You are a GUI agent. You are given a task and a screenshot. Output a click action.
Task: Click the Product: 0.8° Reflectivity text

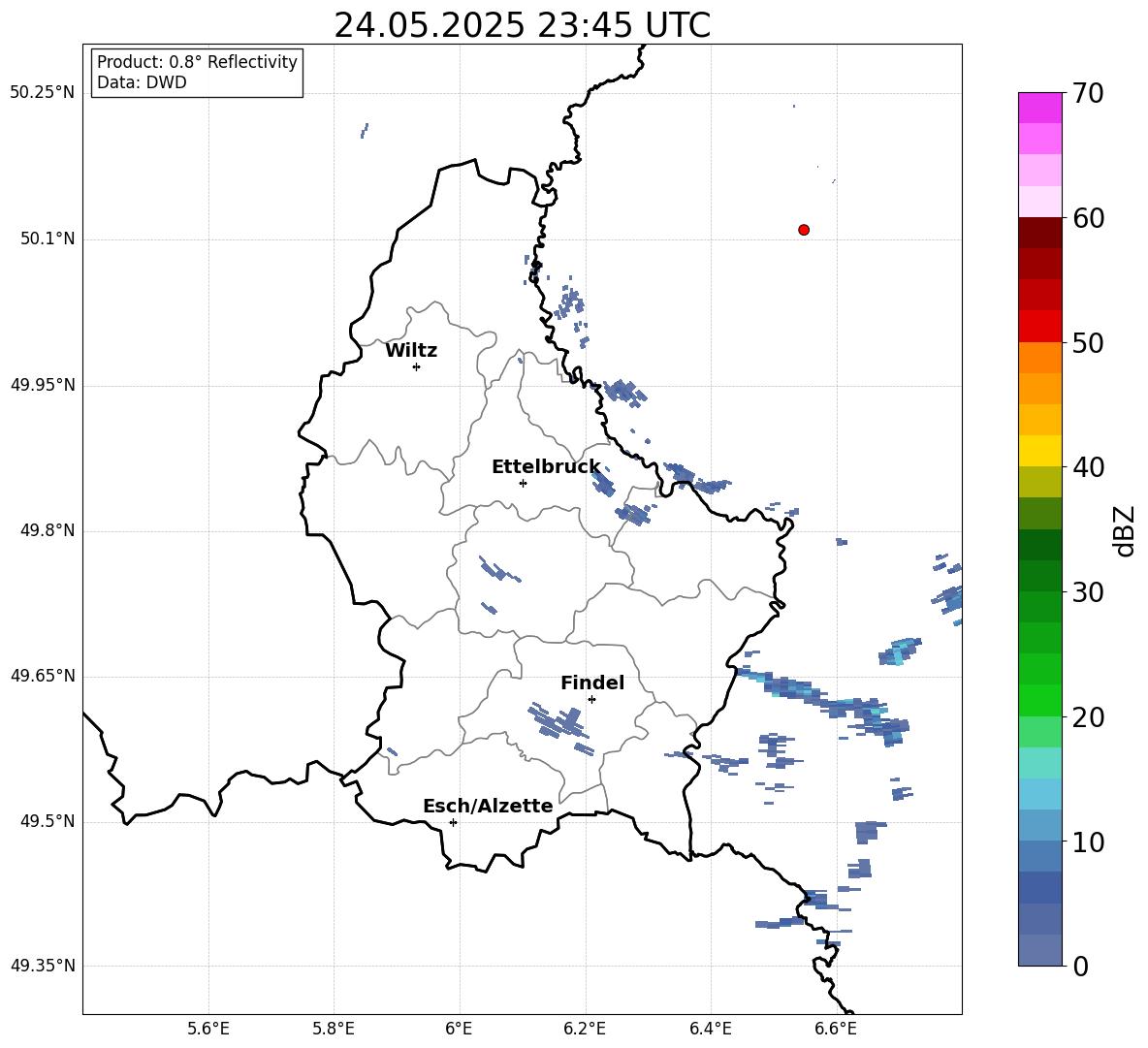tap(197, 62)
